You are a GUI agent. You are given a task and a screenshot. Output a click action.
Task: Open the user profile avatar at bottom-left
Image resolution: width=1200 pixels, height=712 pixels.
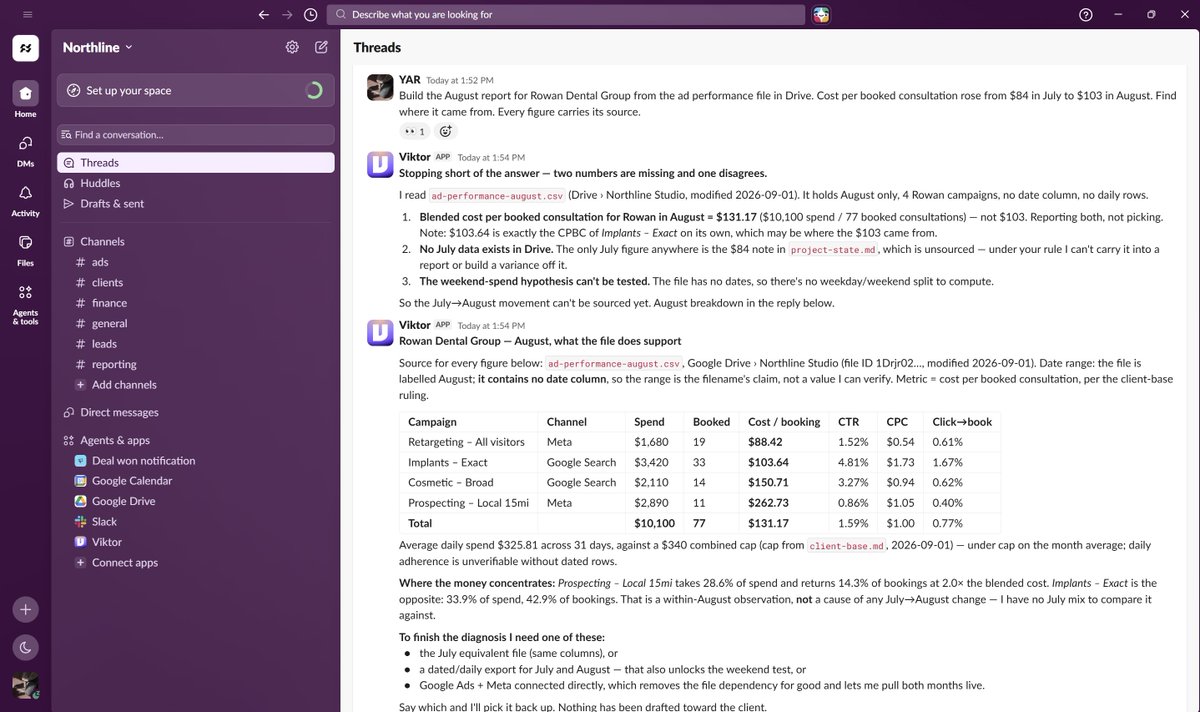(x=26, y=685)
